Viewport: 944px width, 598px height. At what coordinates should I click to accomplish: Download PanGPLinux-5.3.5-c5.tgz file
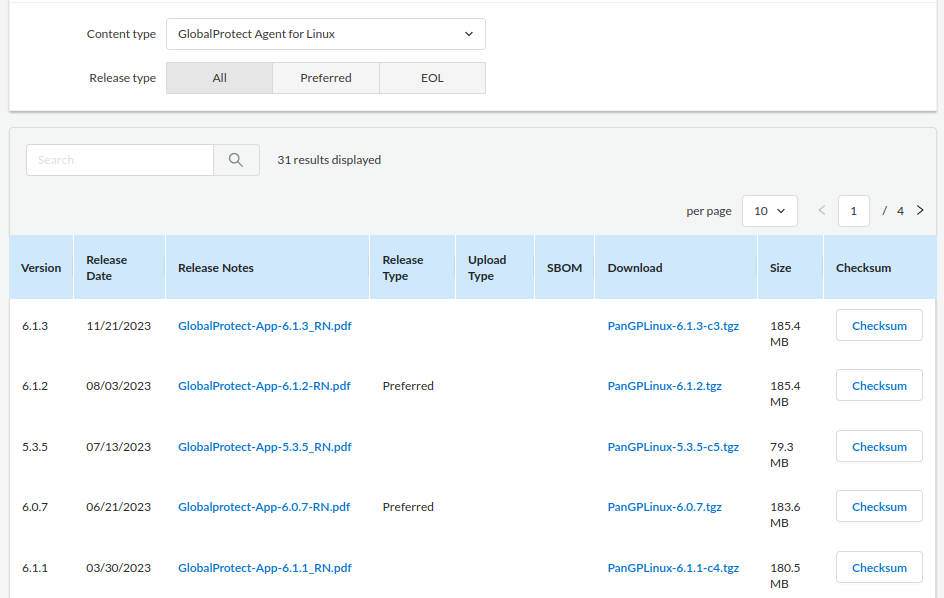(x=673, y=447)
